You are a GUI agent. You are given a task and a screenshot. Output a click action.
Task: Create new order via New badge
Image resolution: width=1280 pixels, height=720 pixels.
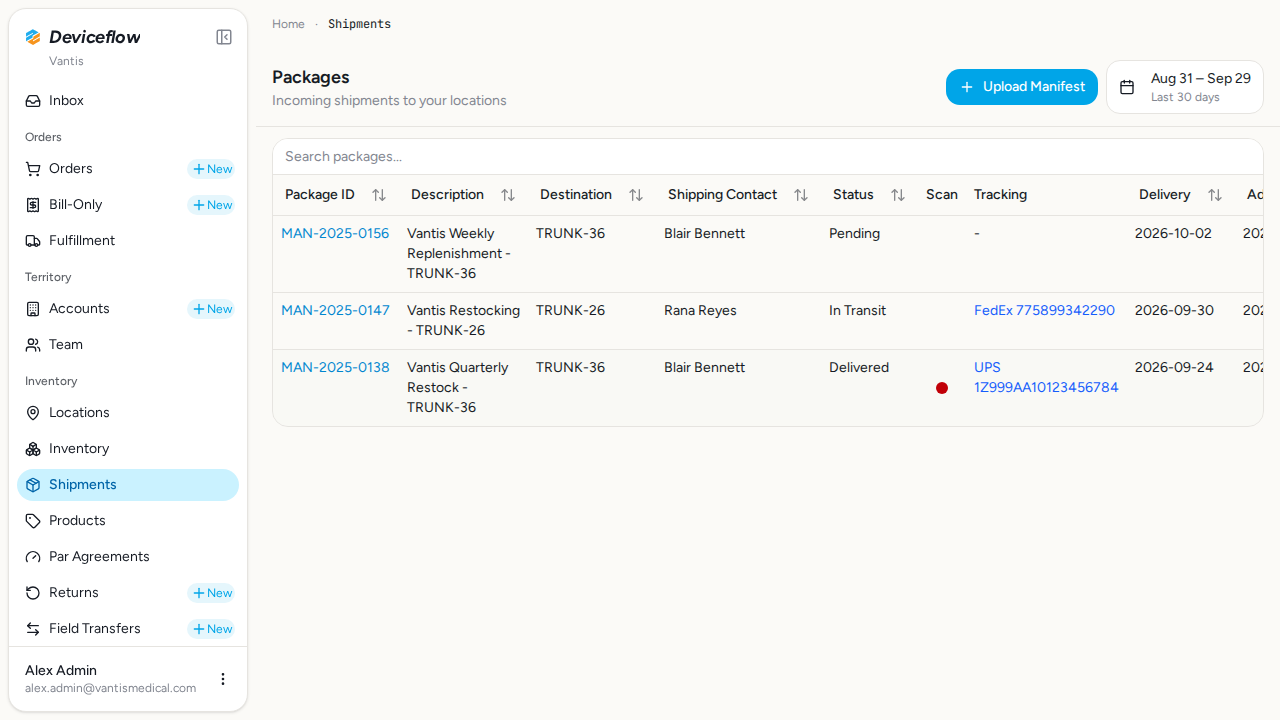click(211, 169)
